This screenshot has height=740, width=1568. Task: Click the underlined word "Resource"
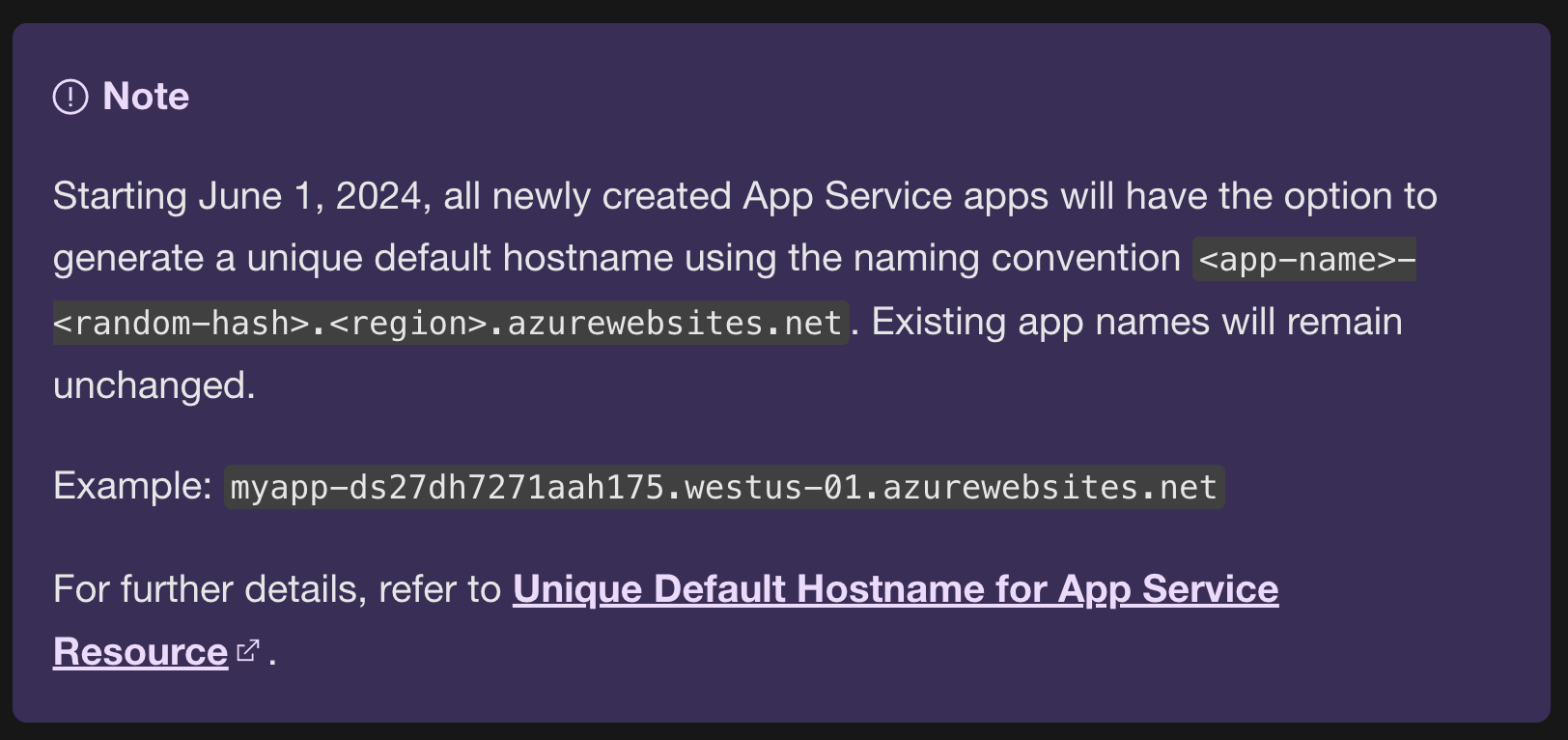[140, 651]
